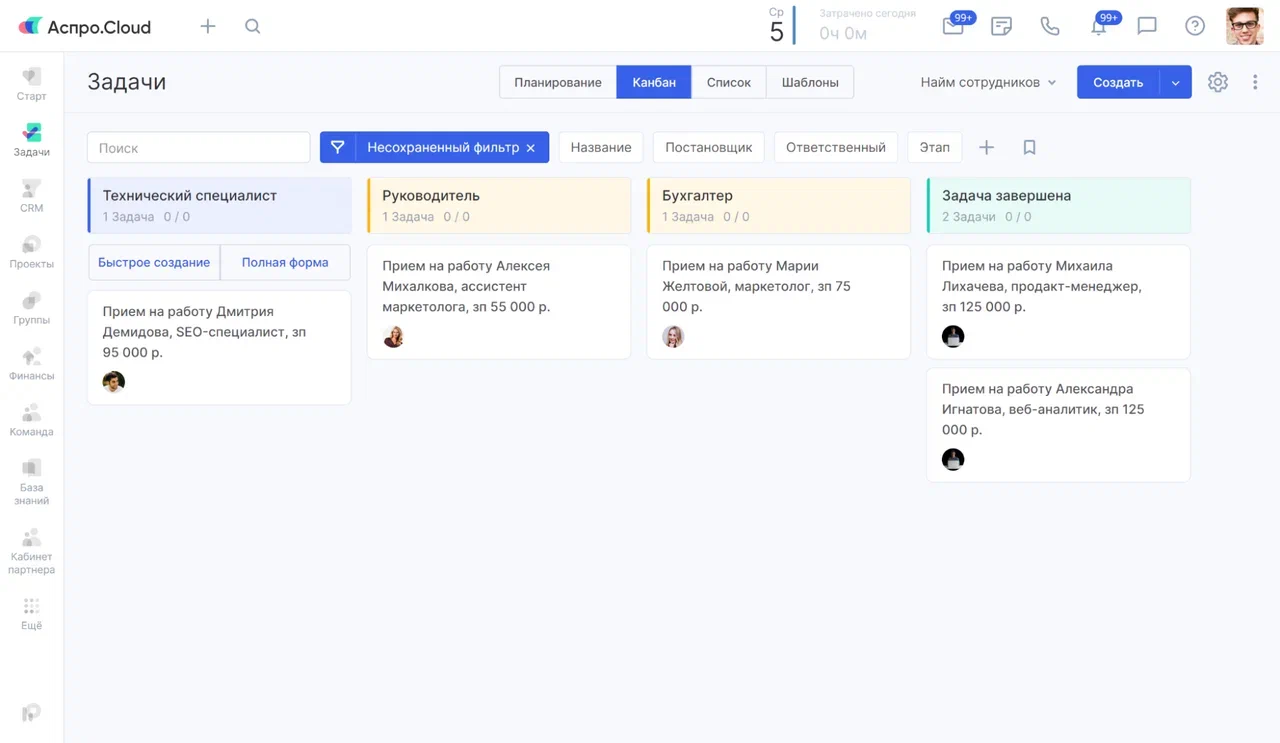Click Полная форма in Технический специалист column
Screen dimensions: 1280x743
tap(285, 262)
